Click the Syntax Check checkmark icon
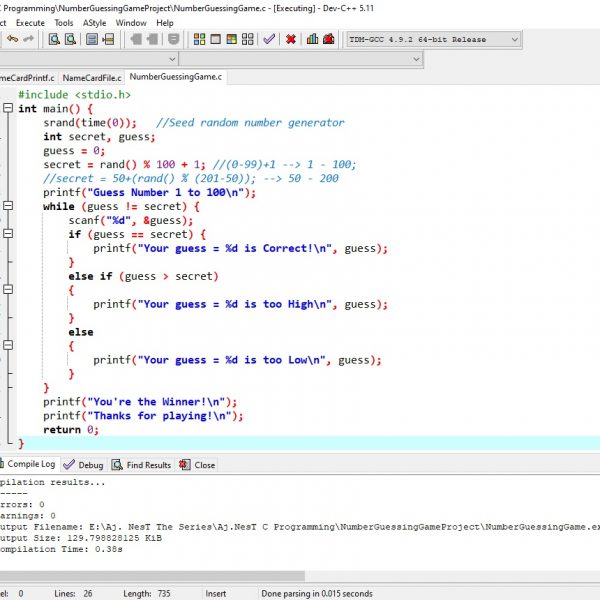 tap(269, 39)
